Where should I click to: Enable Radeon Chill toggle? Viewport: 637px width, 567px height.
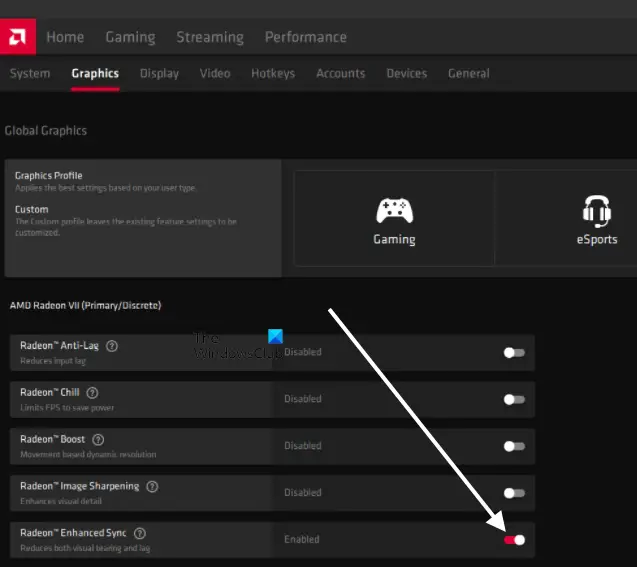[514, 399]
